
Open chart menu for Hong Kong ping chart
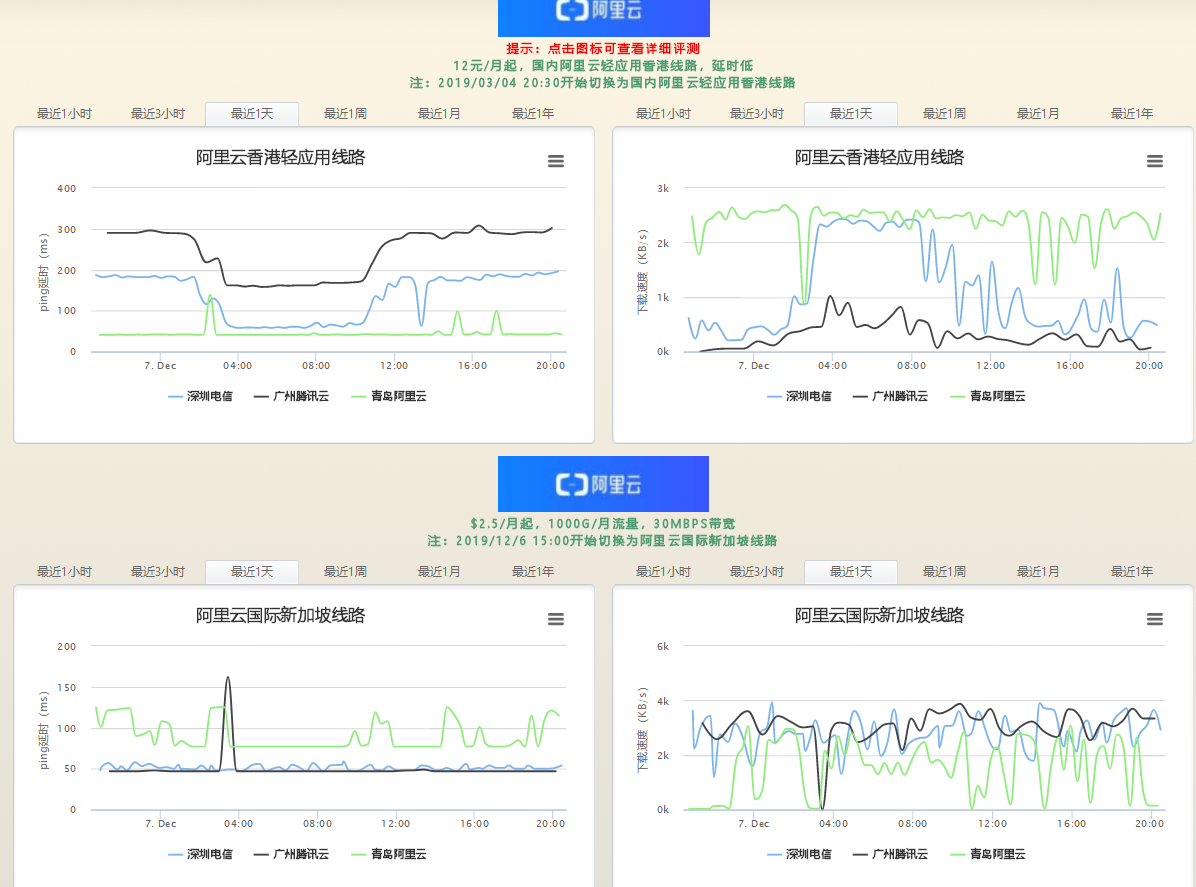coord(556,161)
